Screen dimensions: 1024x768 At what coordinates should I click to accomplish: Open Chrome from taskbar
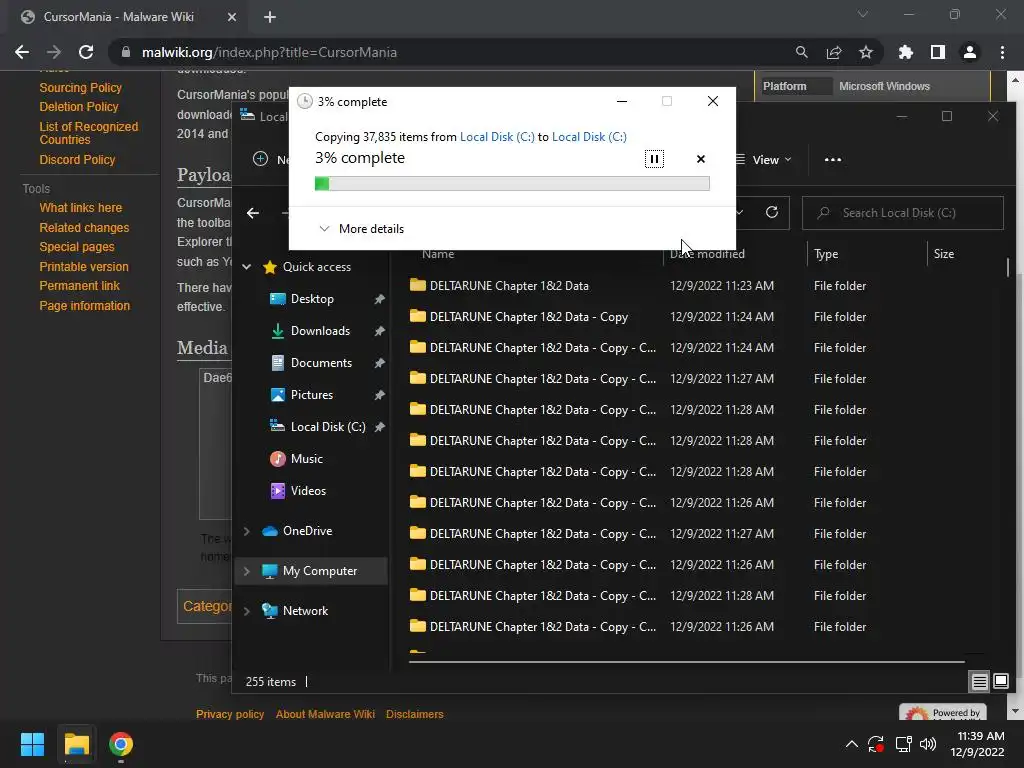[x=121, y=744]
